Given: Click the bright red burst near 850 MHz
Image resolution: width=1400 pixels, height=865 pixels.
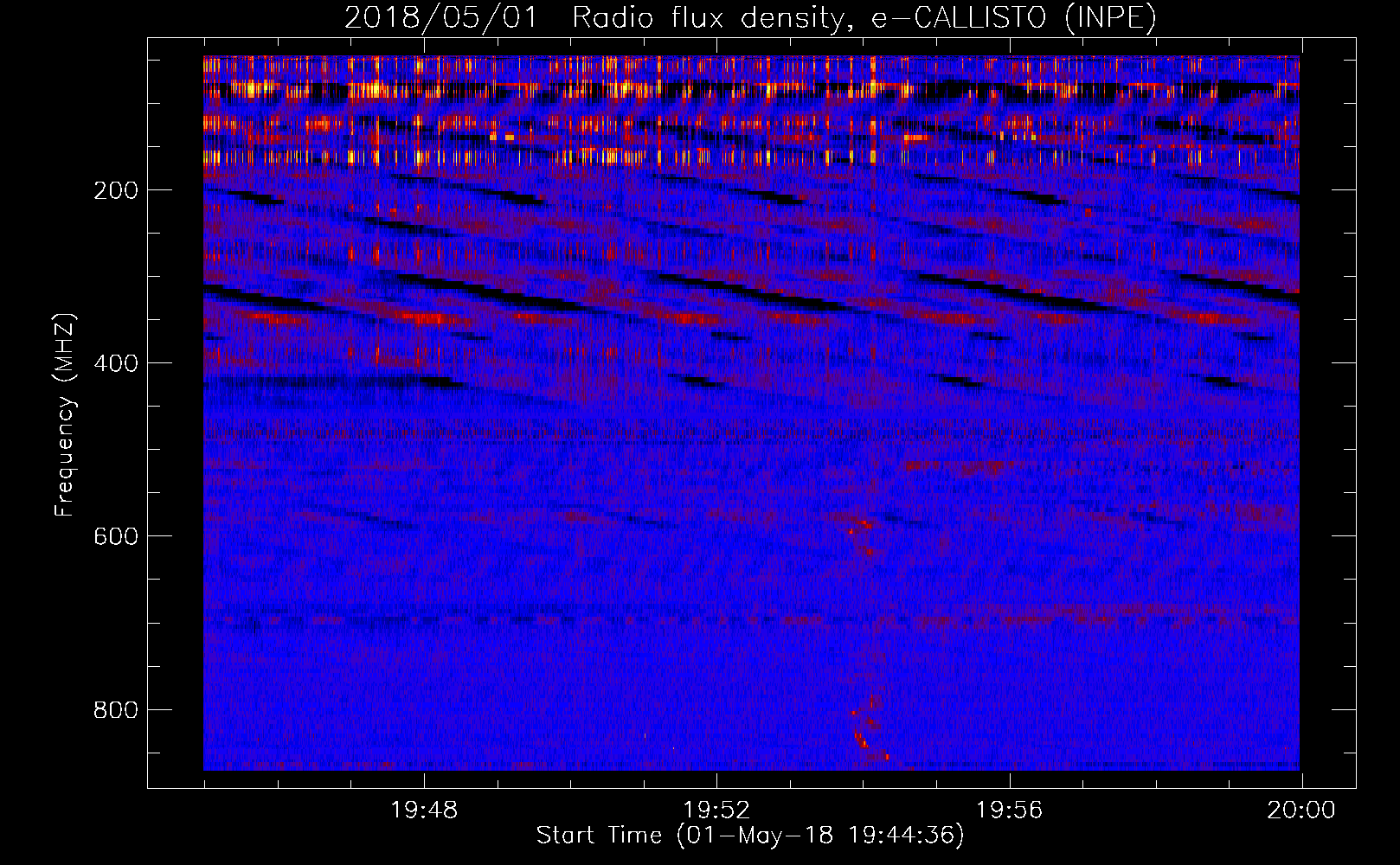Looking at the screenshot, I should point(863,740).
